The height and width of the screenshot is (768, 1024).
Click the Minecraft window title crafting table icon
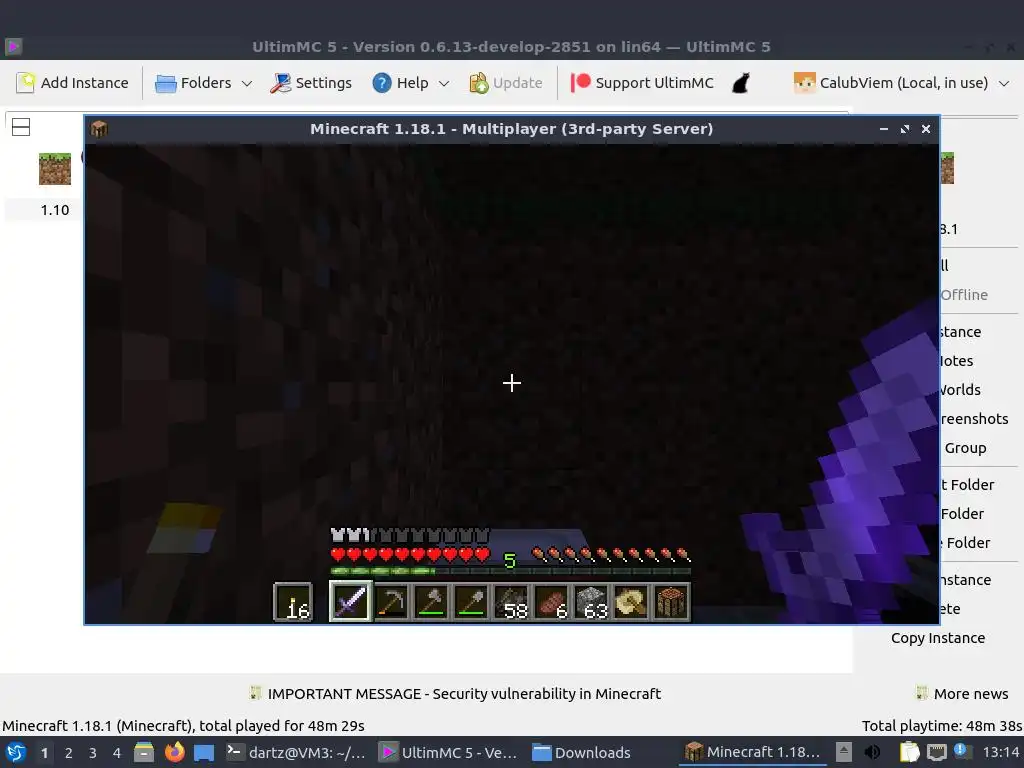click(99, 129)
